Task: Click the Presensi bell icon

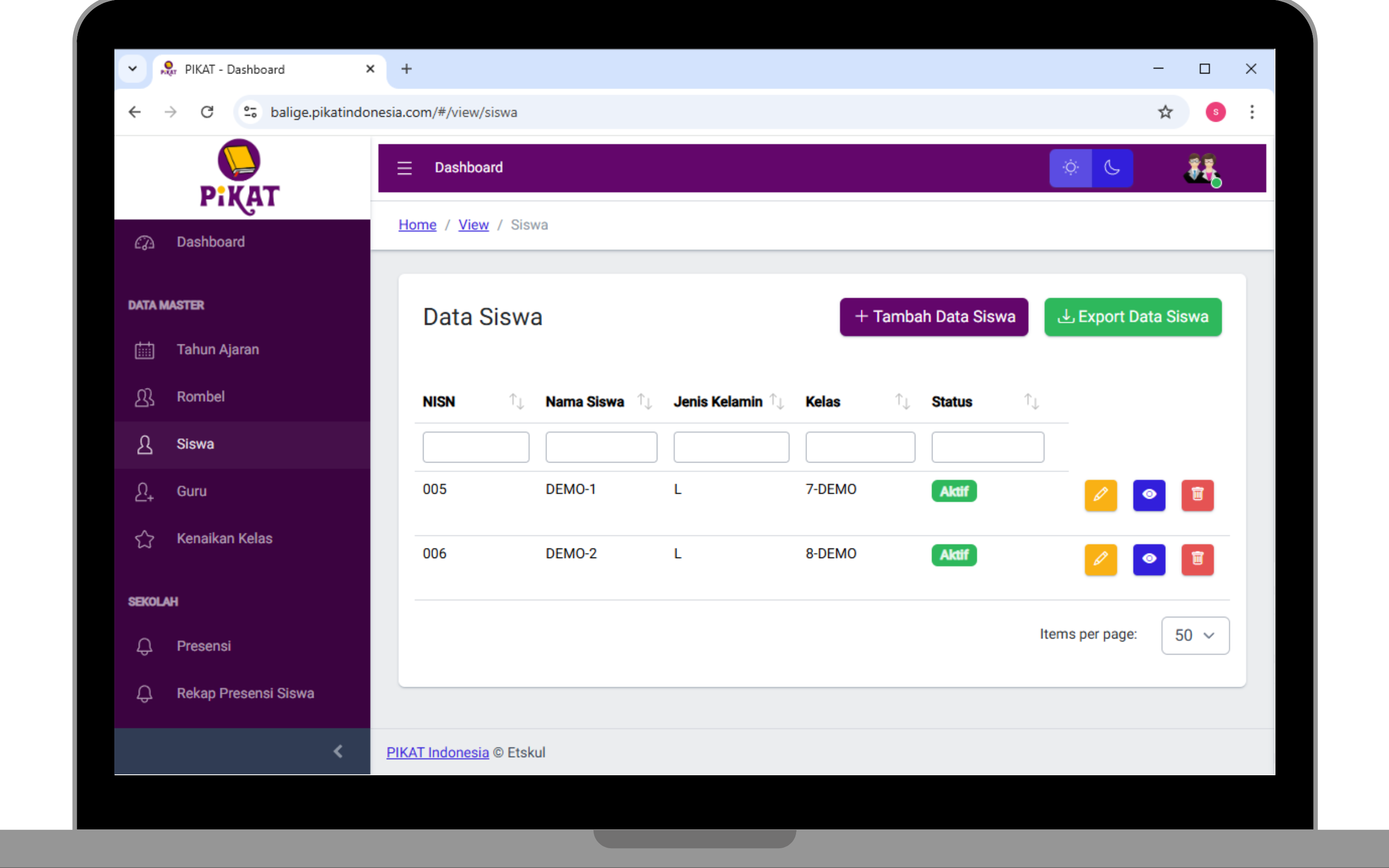Action: [144, 646]
